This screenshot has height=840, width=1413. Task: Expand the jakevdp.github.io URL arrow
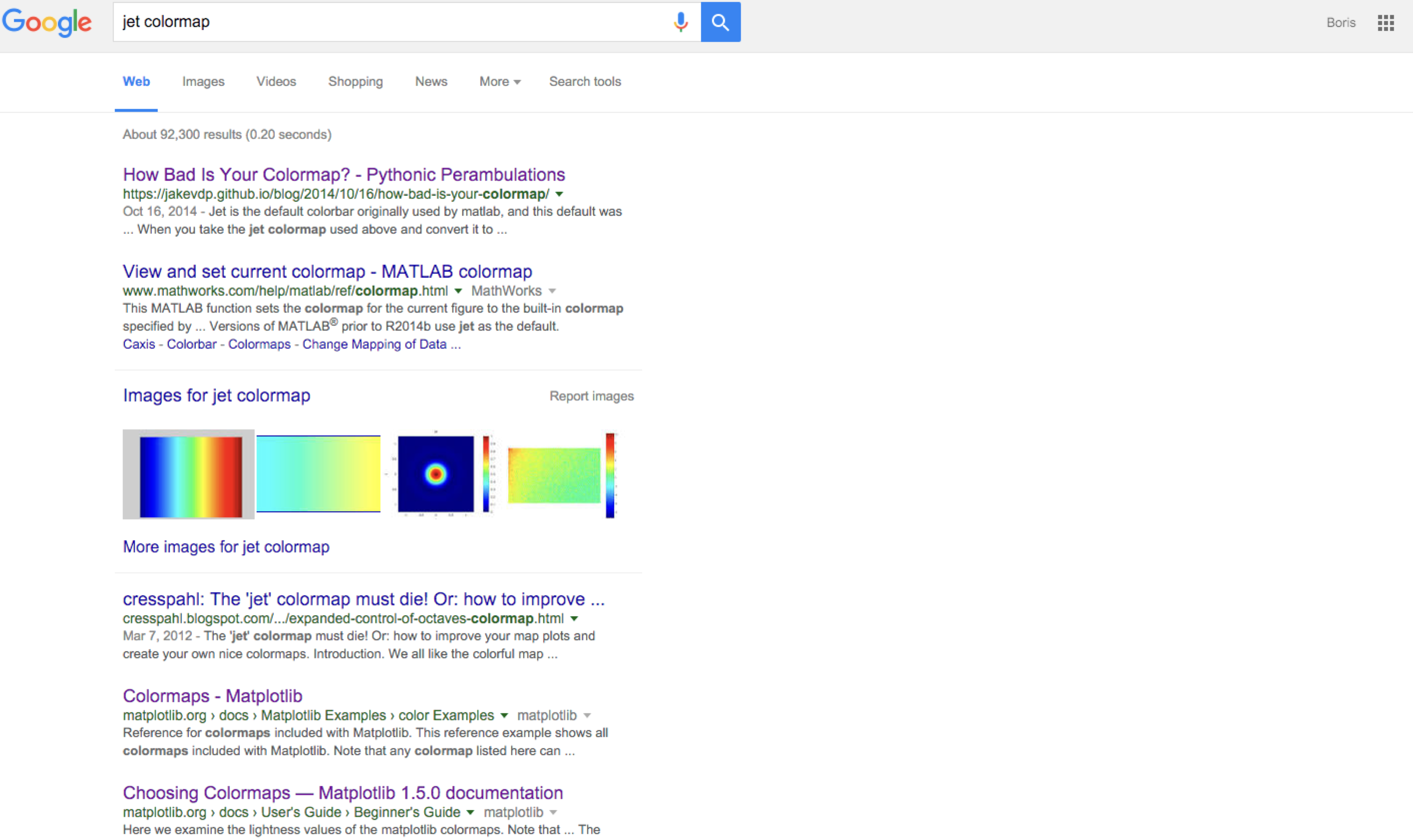pos(559,194)
